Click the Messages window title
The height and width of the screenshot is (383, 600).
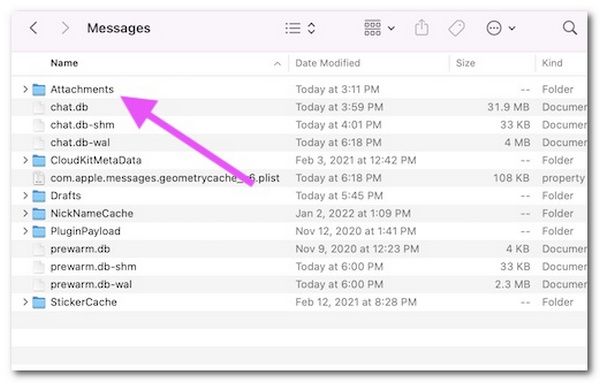click(119, 28)
